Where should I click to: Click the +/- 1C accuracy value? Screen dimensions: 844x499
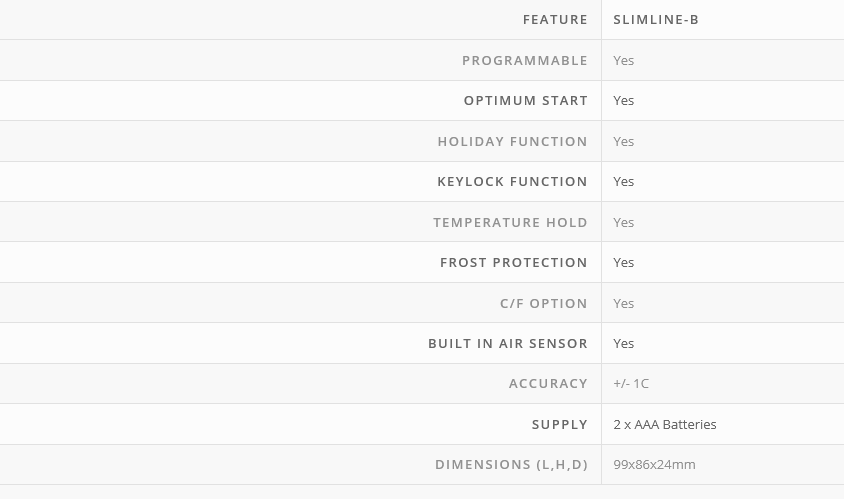click(x=631, y=384)
